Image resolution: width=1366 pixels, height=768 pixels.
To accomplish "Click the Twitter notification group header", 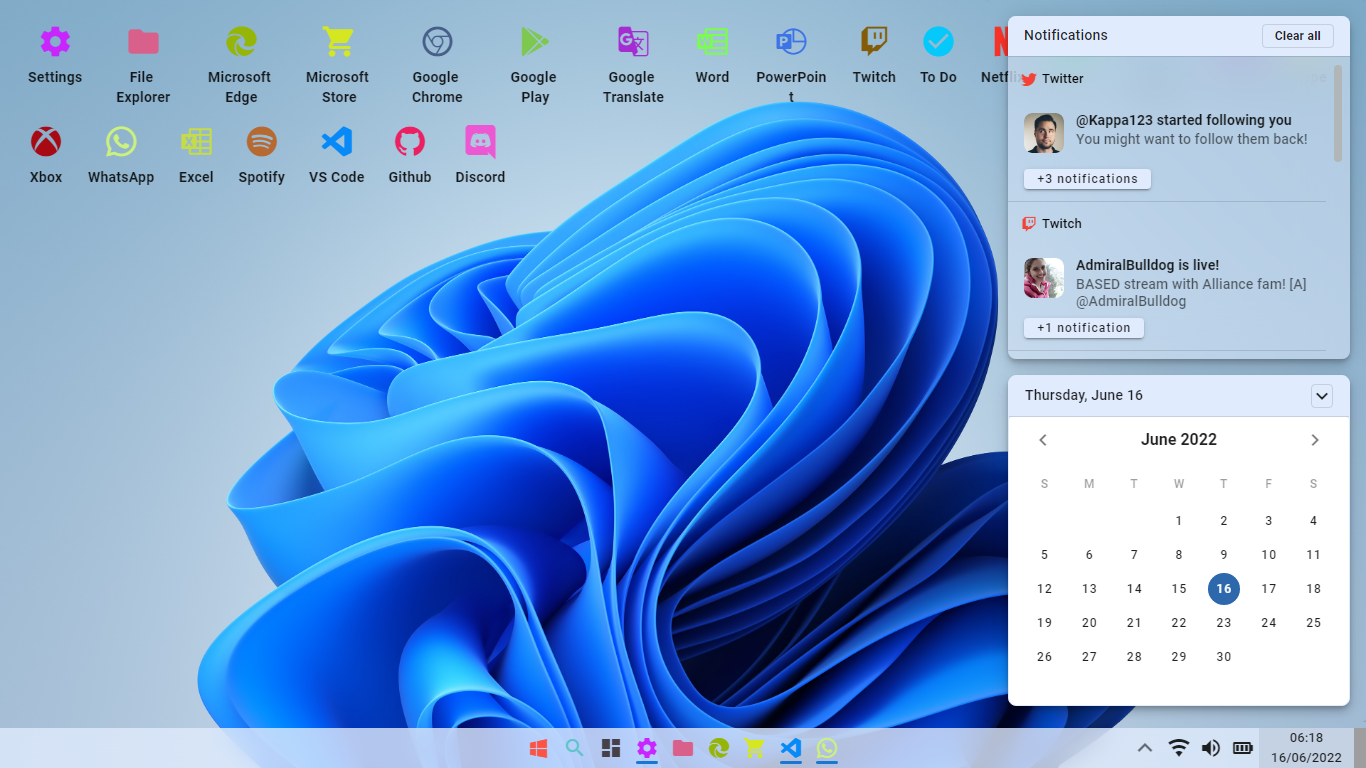I will tap(1053, 79).
